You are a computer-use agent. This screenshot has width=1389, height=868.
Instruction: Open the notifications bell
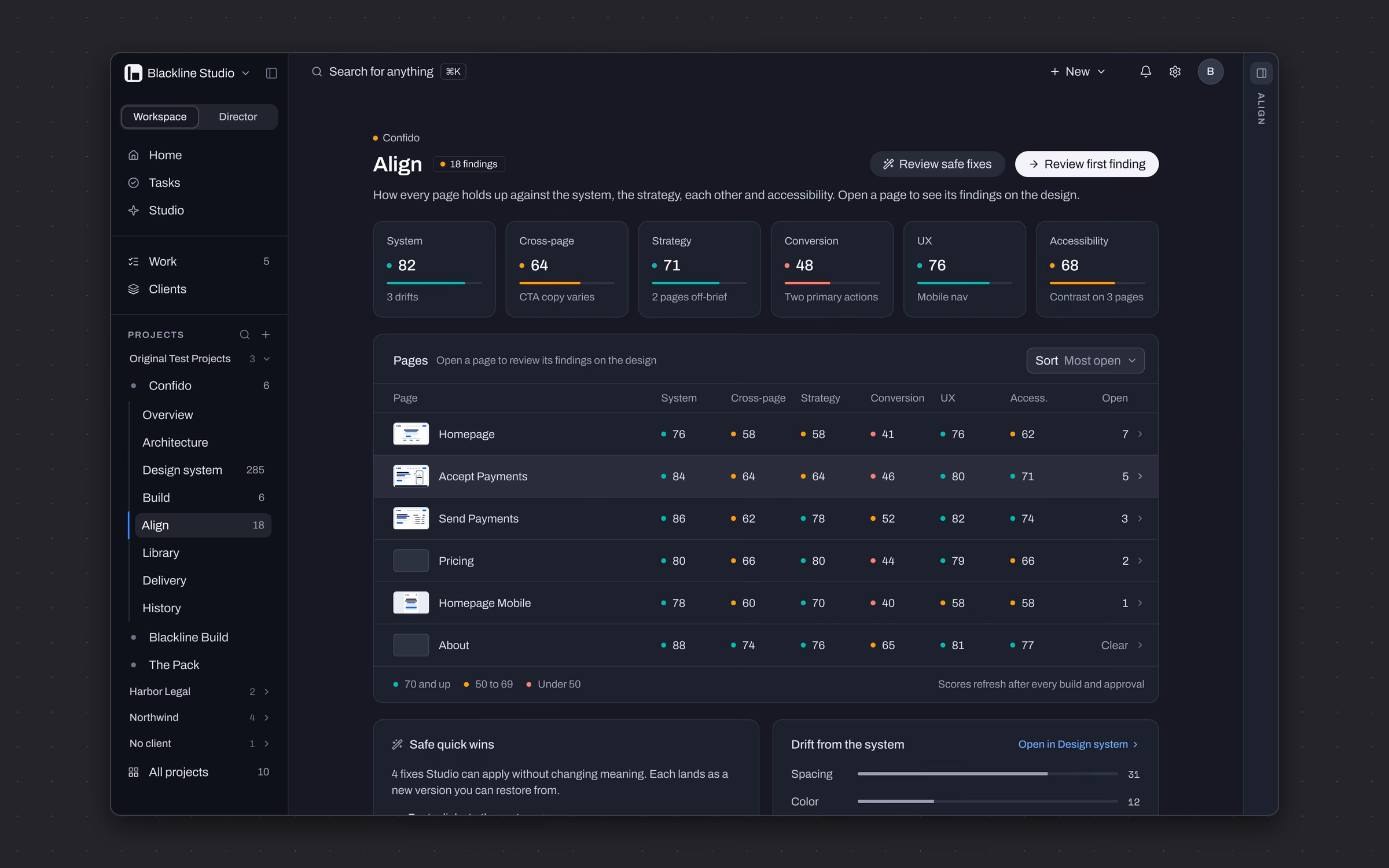tap(1145, 72)
